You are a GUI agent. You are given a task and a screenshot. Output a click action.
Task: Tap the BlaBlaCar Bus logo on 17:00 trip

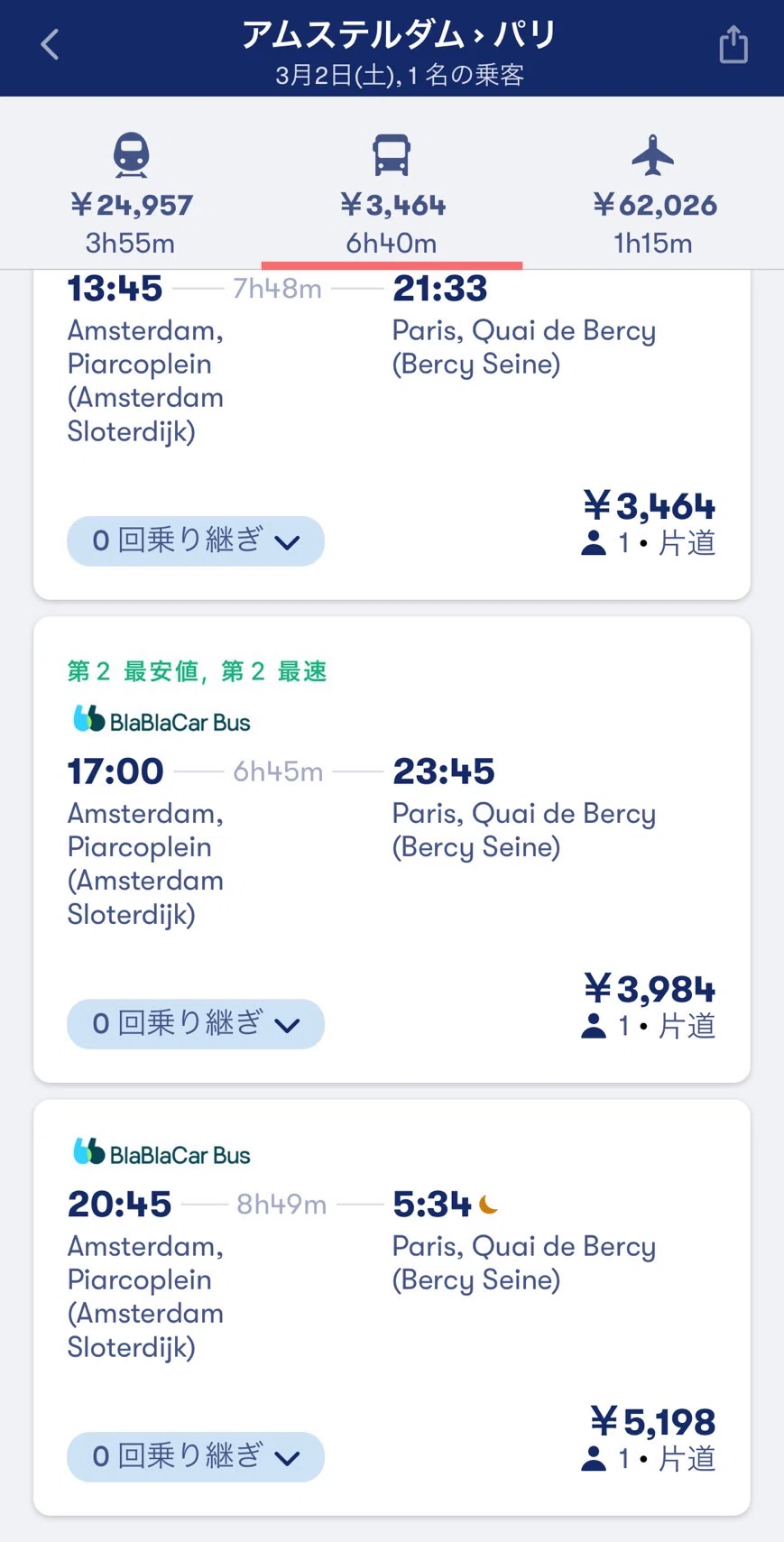click(161, 720)
